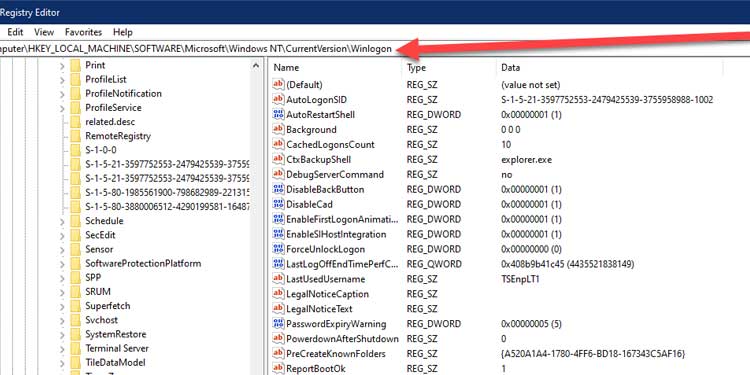Viewport: 750px width, 375px height.
Task: Click the TSEnpLT1 data cell
Action: [x=520, y=279]
